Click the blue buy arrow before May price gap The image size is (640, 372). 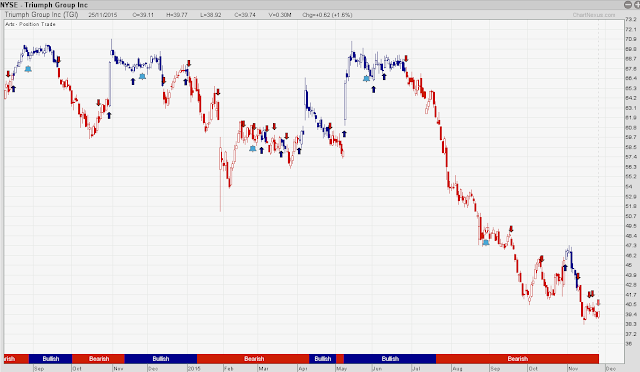pyautogui.click(x=344, y=134)
